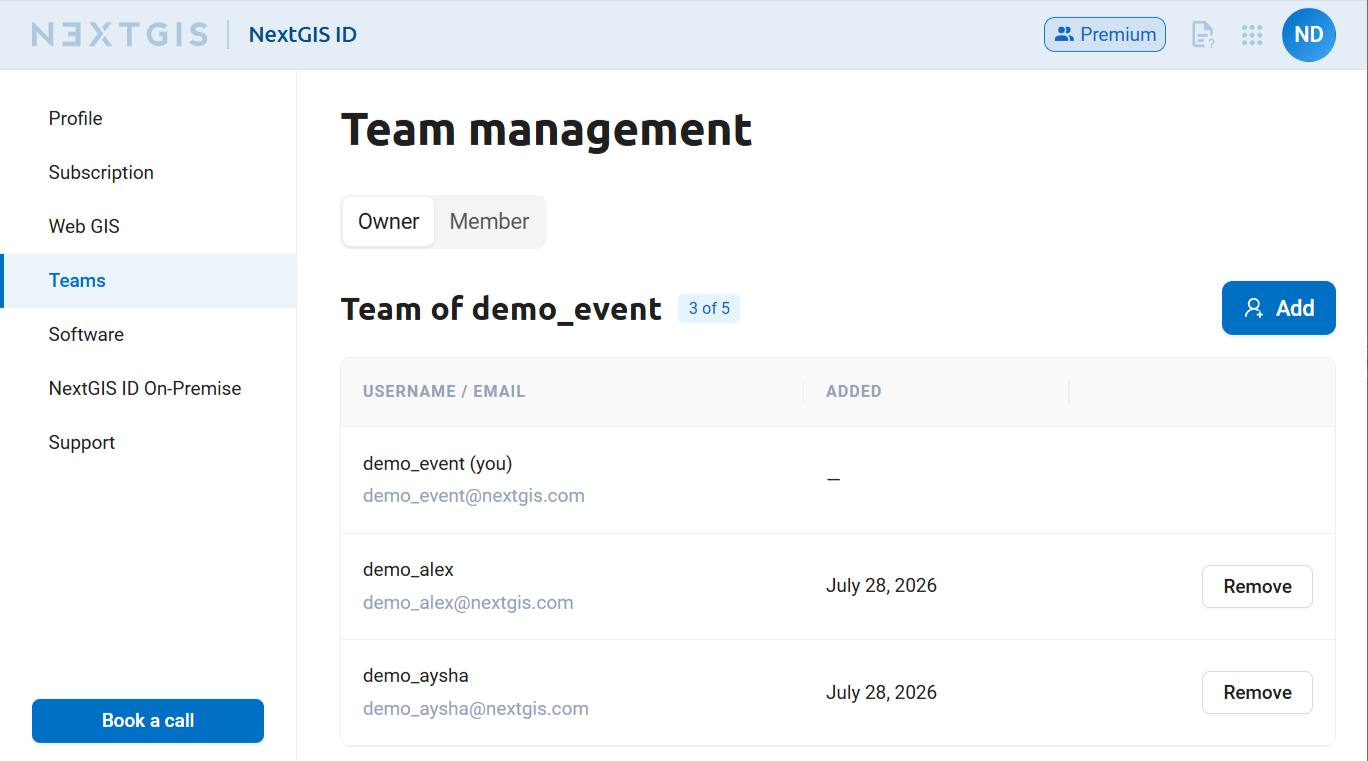
Task: Open the ND user avatar menu
Action: [1309, 35]
